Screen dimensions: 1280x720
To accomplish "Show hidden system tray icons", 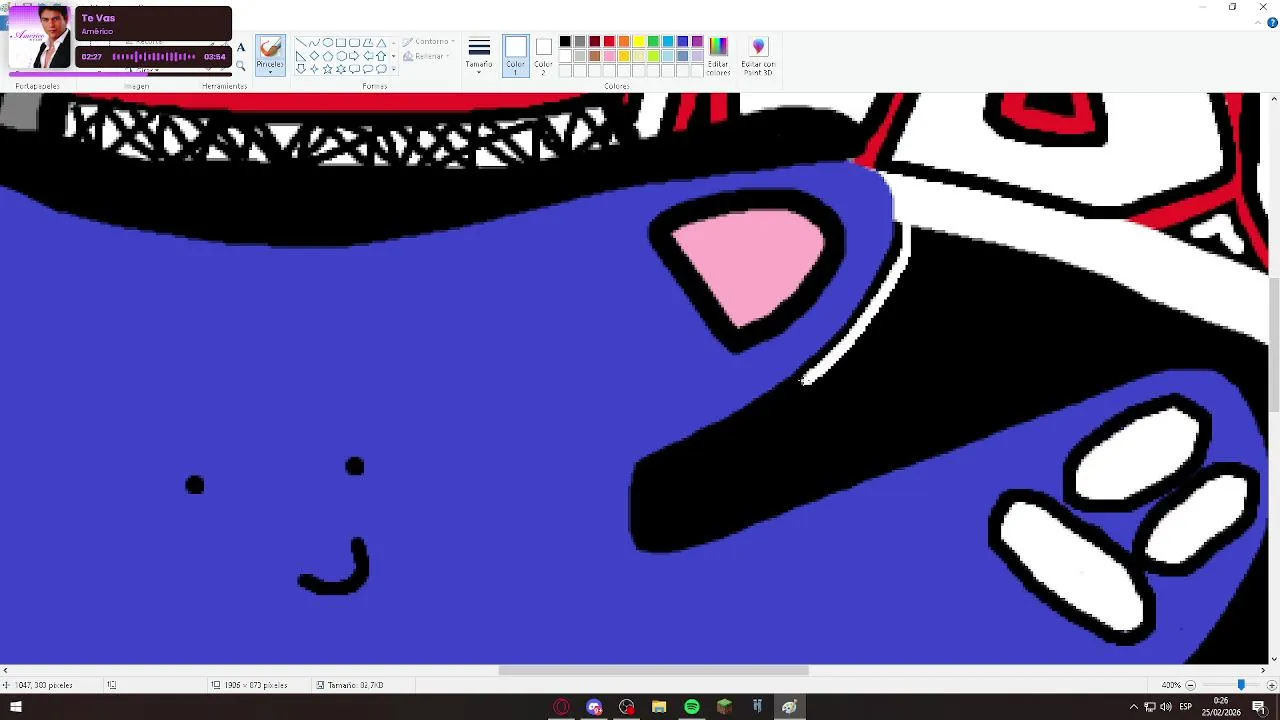I will [x=1133, y=707].
